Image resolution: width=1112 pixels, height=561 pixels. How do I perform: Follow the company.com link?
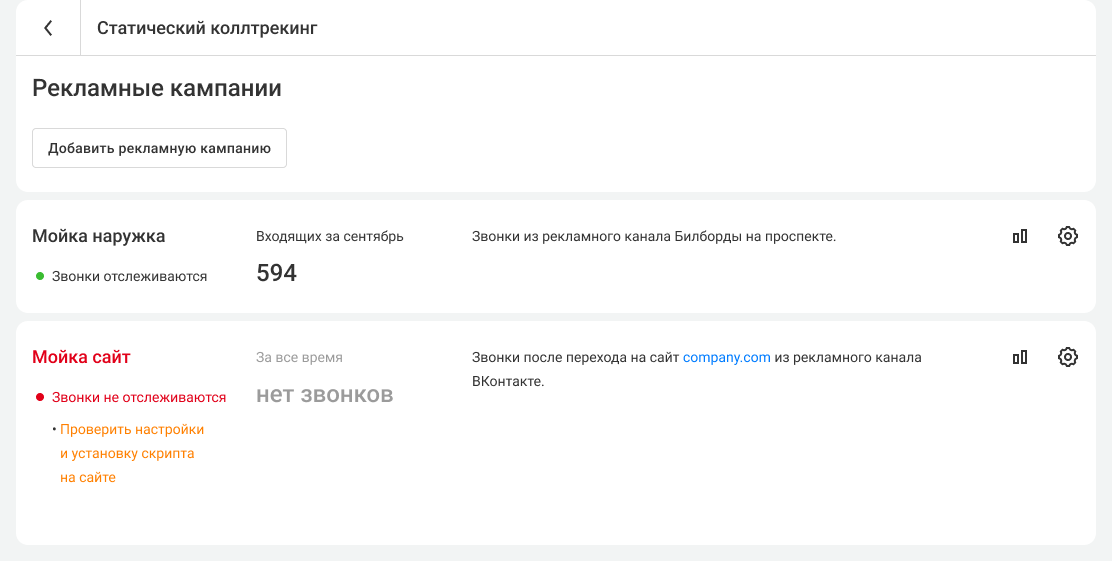726,357
